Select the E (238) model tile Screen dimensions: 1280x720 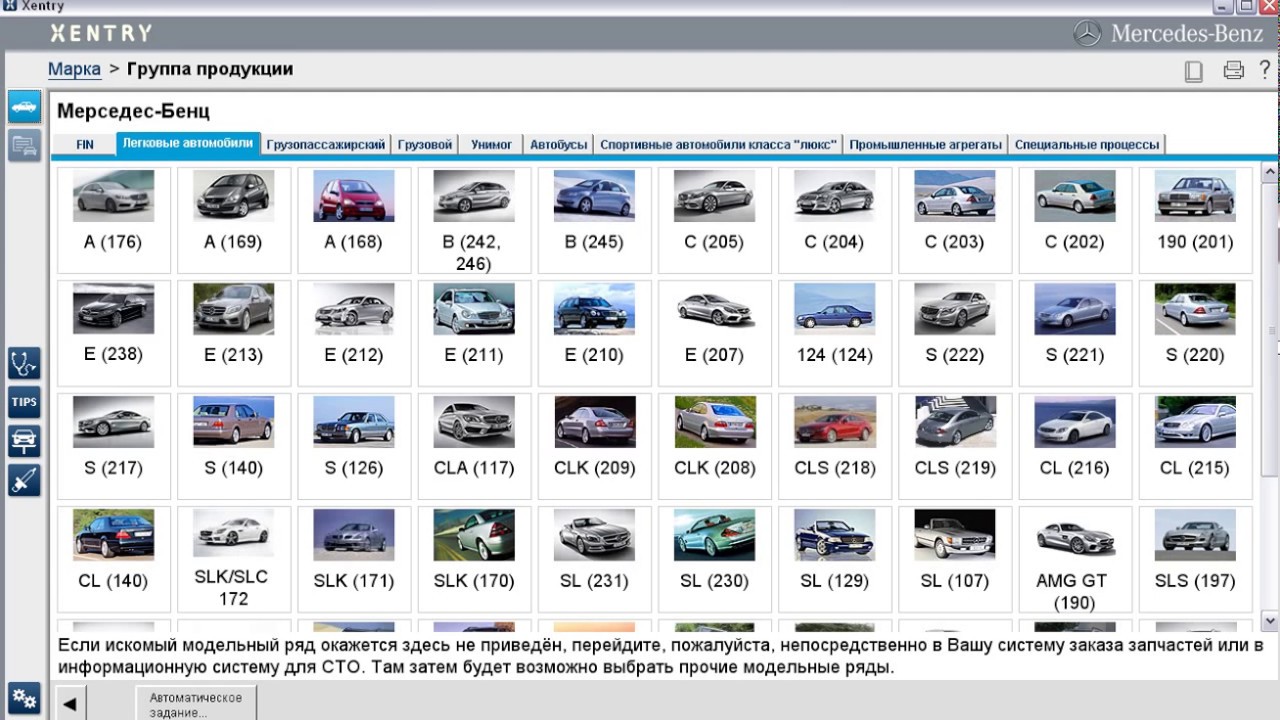click(x=114, y=333)
